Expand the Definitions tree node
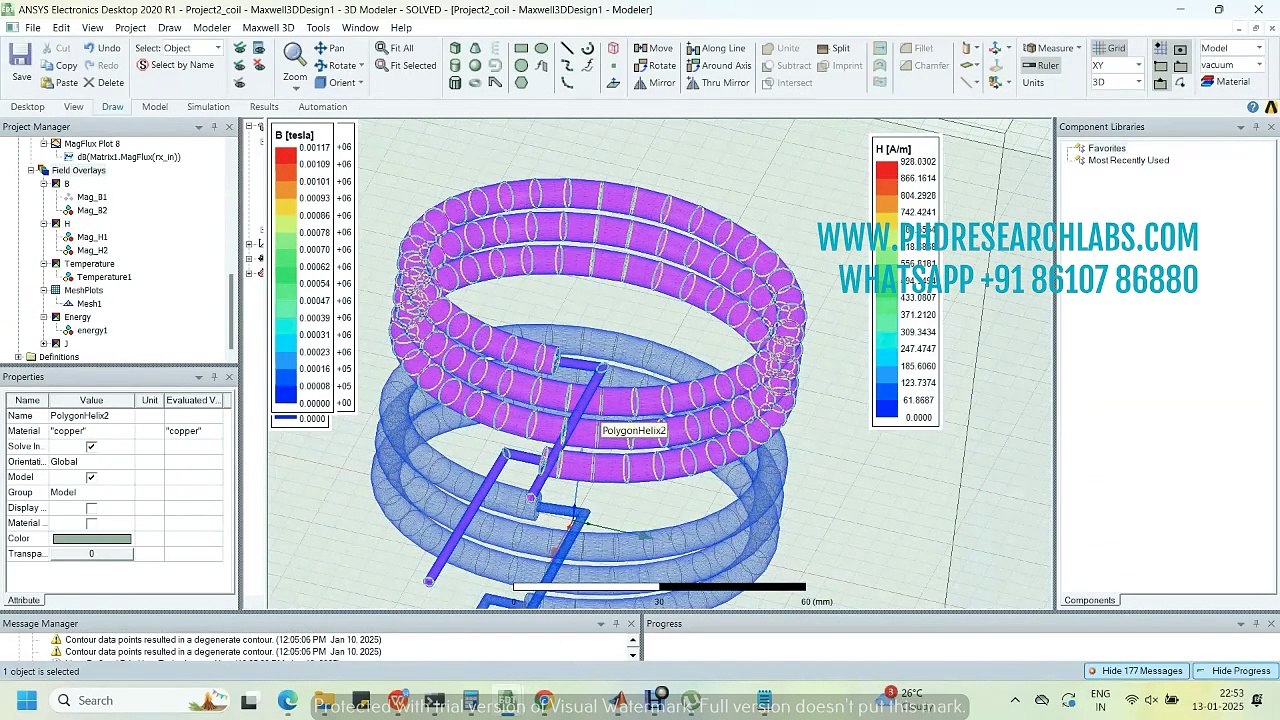Viewport: 1280px width, 720px height. (18, 357)
